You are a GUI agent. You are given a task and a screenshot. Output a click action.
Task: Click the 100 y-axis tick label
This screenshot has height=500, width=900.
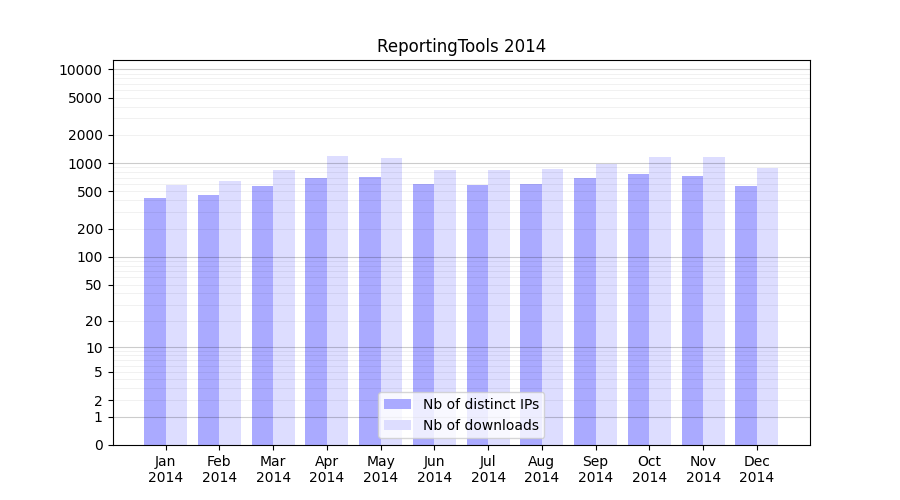[x=88, y=257]
